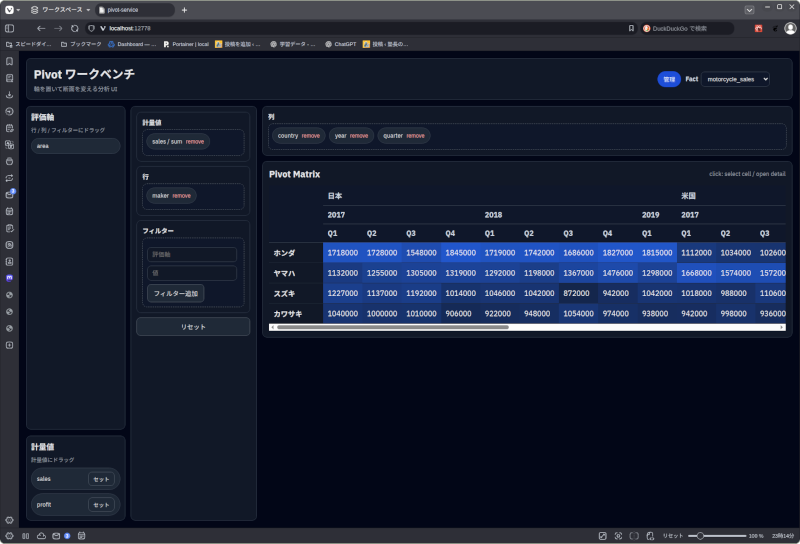The image size is (800, 544).
Task: Toggle the side panel icon beside back arrow
Action: click(10, 28)
